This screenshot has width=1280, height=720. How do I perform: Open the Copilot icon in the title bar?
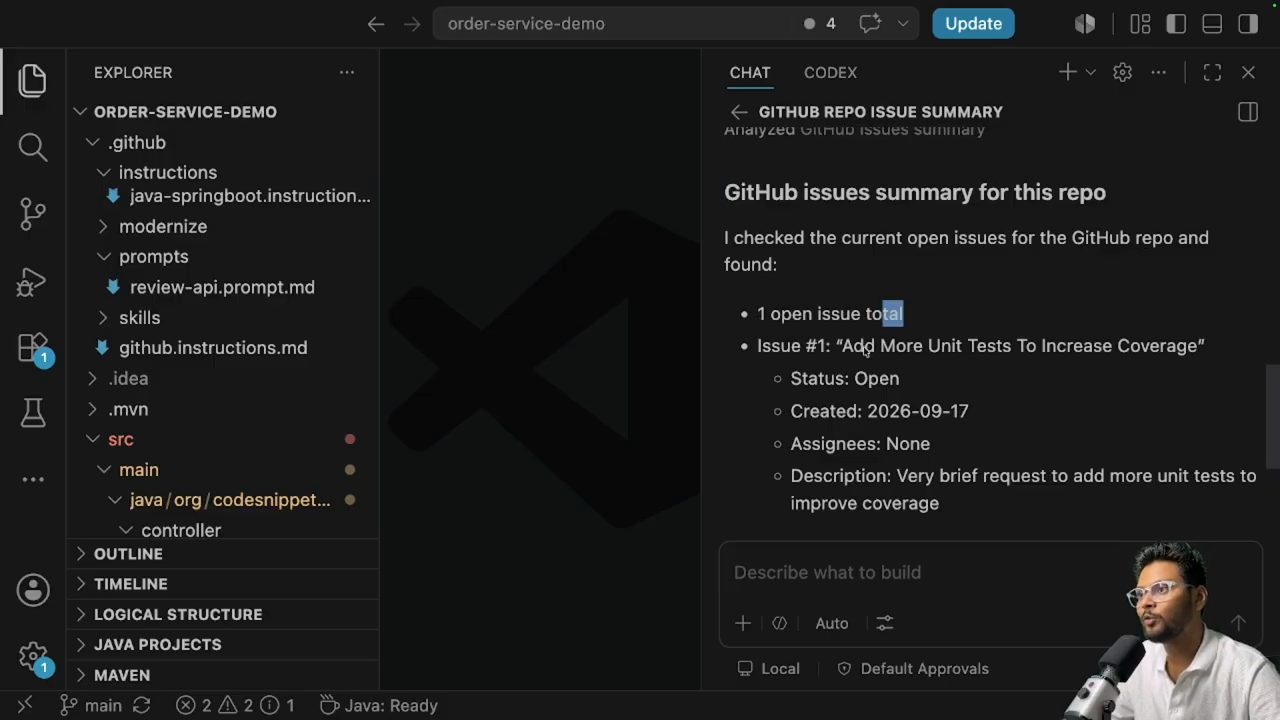[x=1085, y=24]
